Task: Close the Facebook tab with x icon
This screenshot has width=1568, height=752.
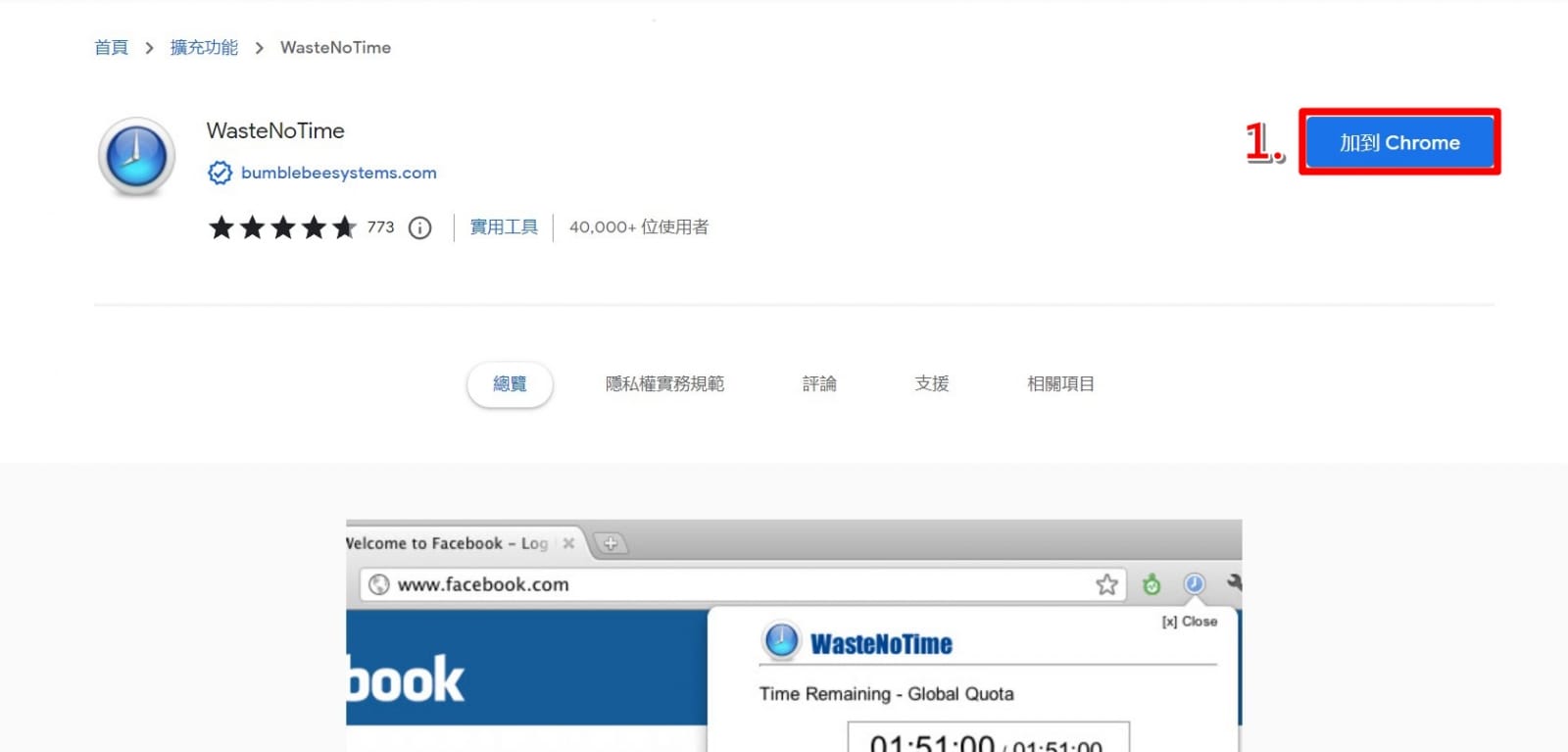Action: click(568, 543)
